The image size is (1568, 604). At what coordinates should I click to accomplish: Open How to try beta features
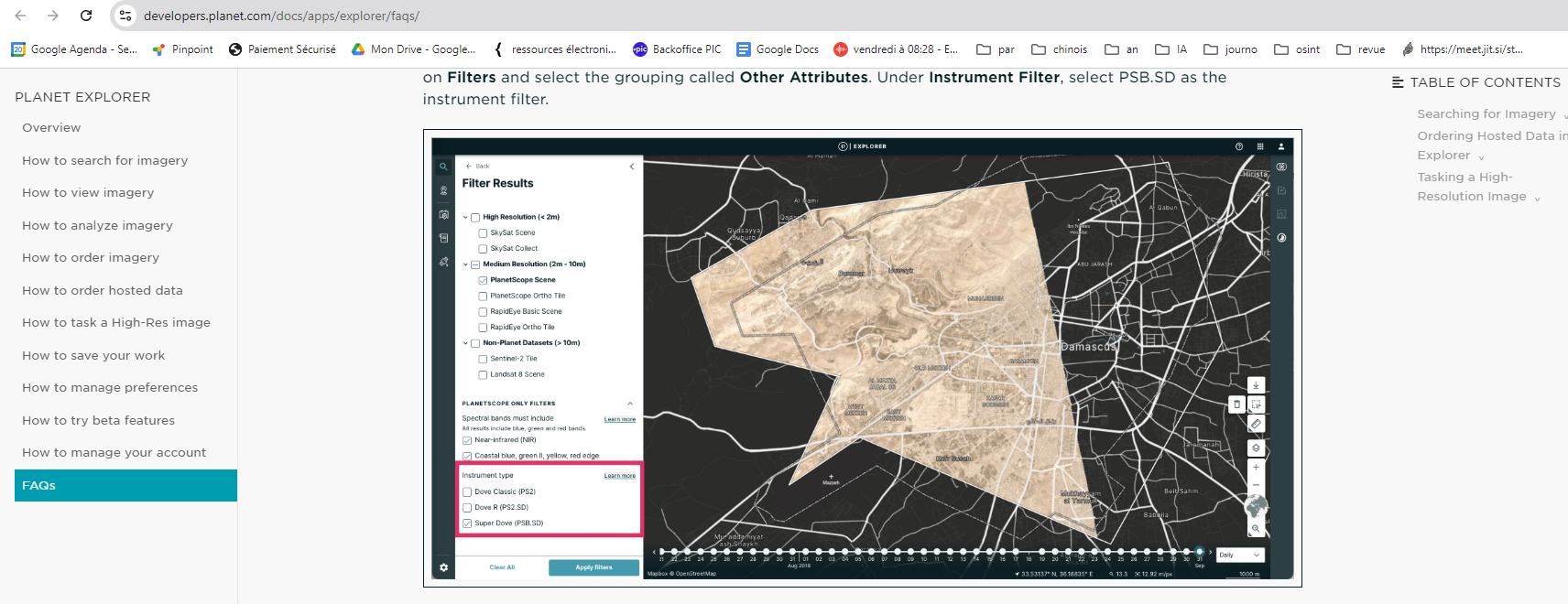point(98,420)
